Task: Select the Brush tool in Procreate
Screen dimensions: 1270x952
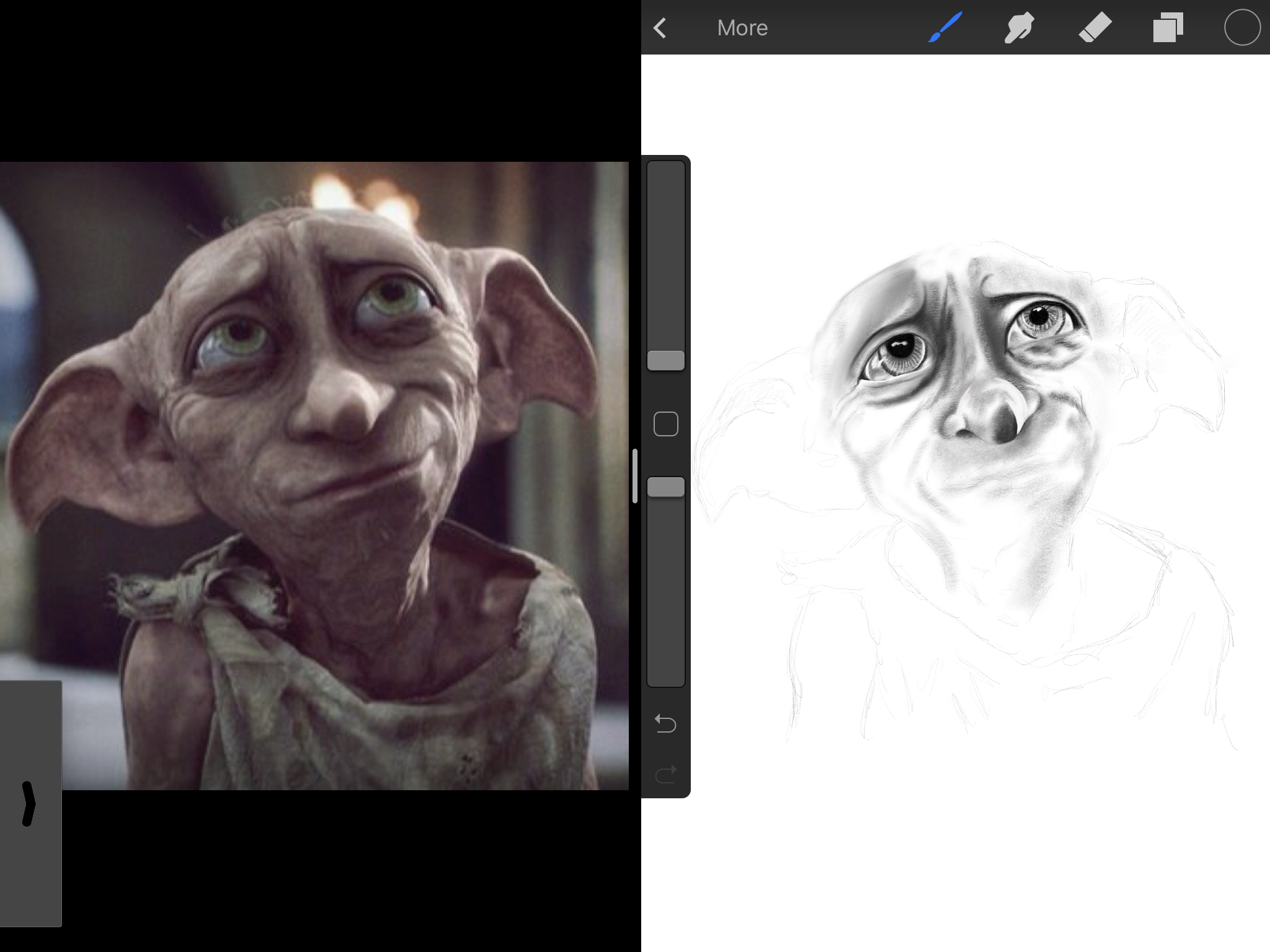Action: 944,28
